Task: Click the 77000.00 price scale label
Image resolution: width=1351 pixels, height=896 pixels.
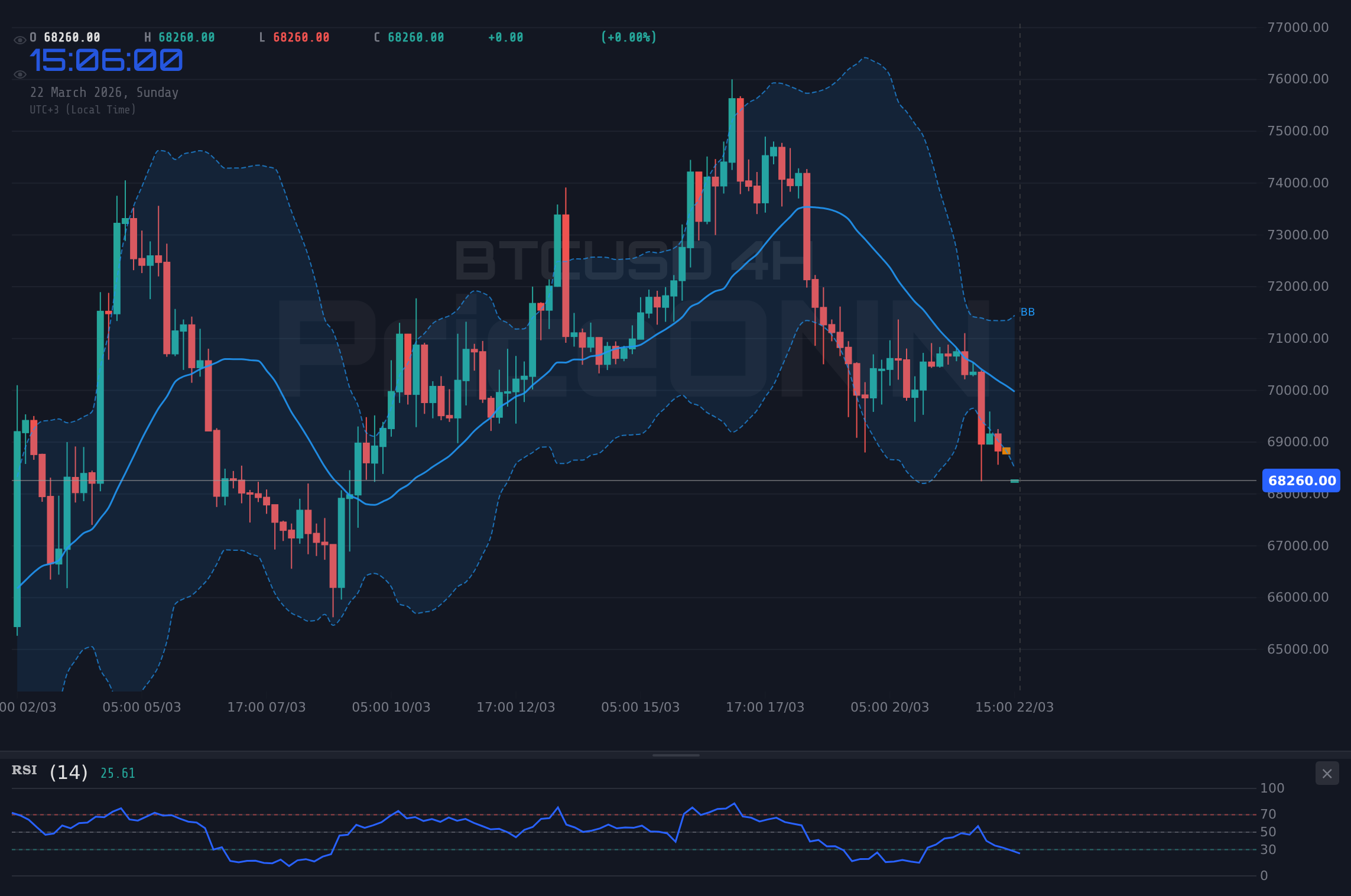Action: 1299,27
